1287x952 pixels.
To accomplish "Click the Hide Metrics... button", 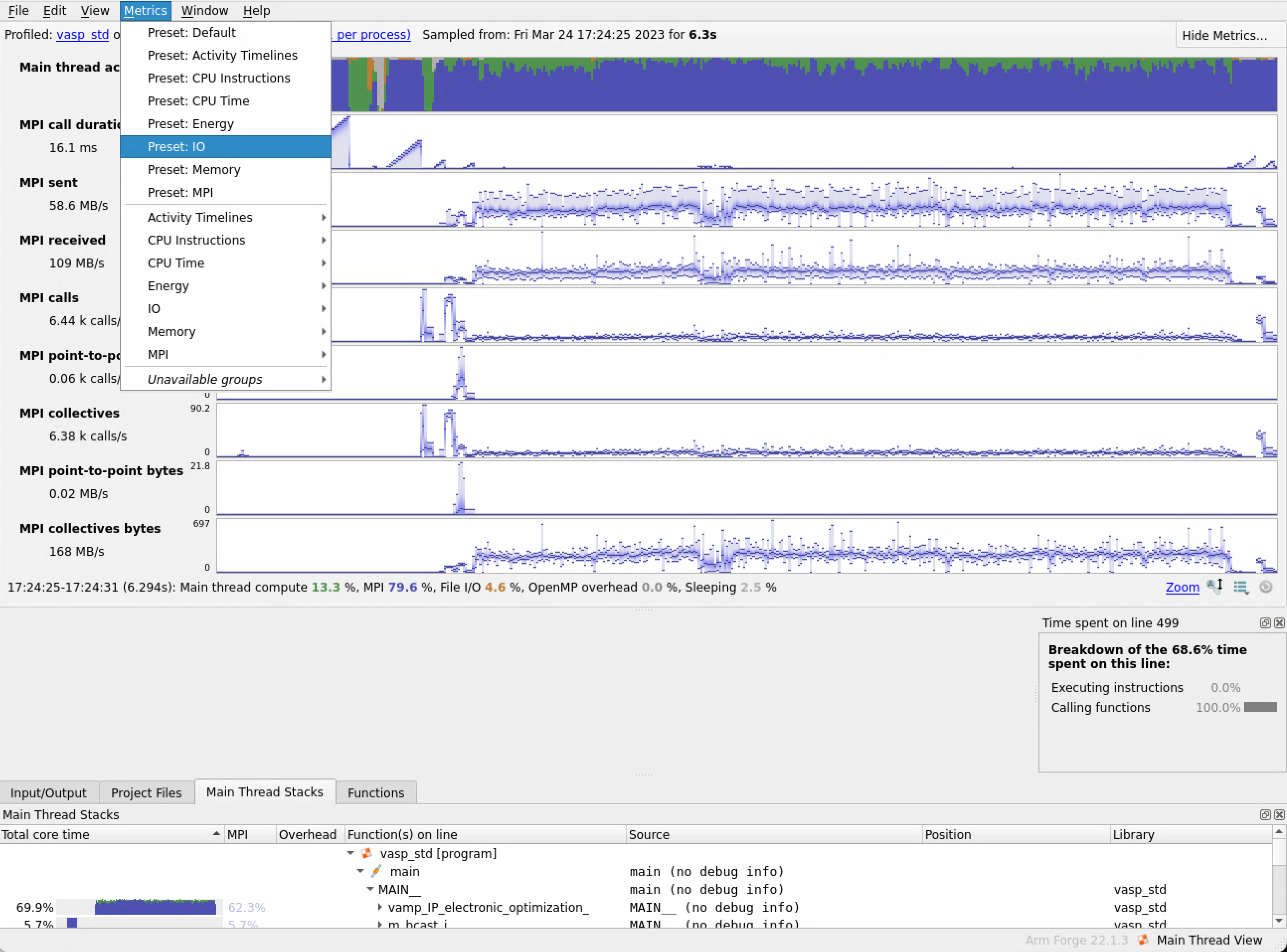I will coord(1224,35).
